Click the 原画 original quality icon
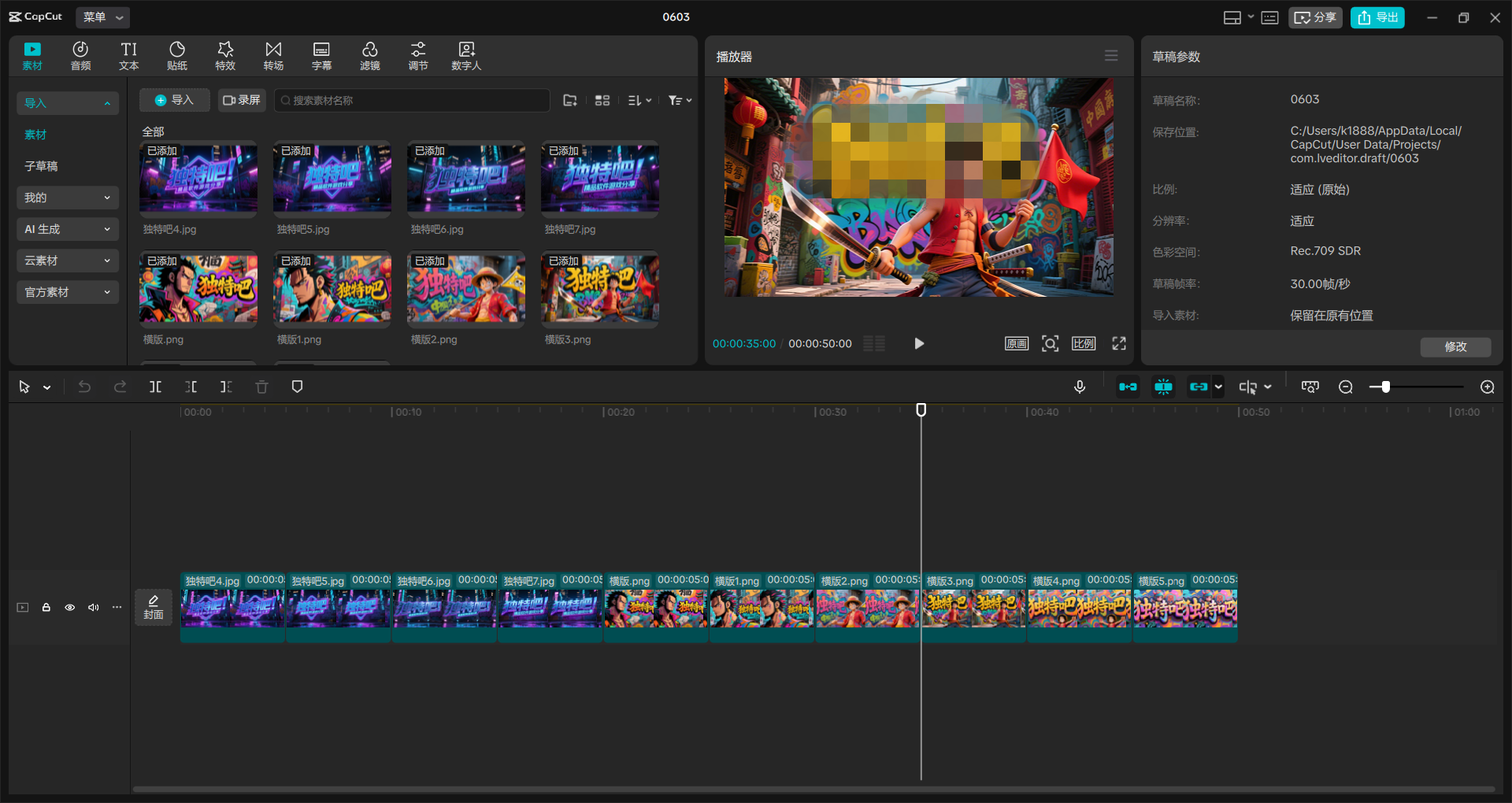 click(1017, 343)
